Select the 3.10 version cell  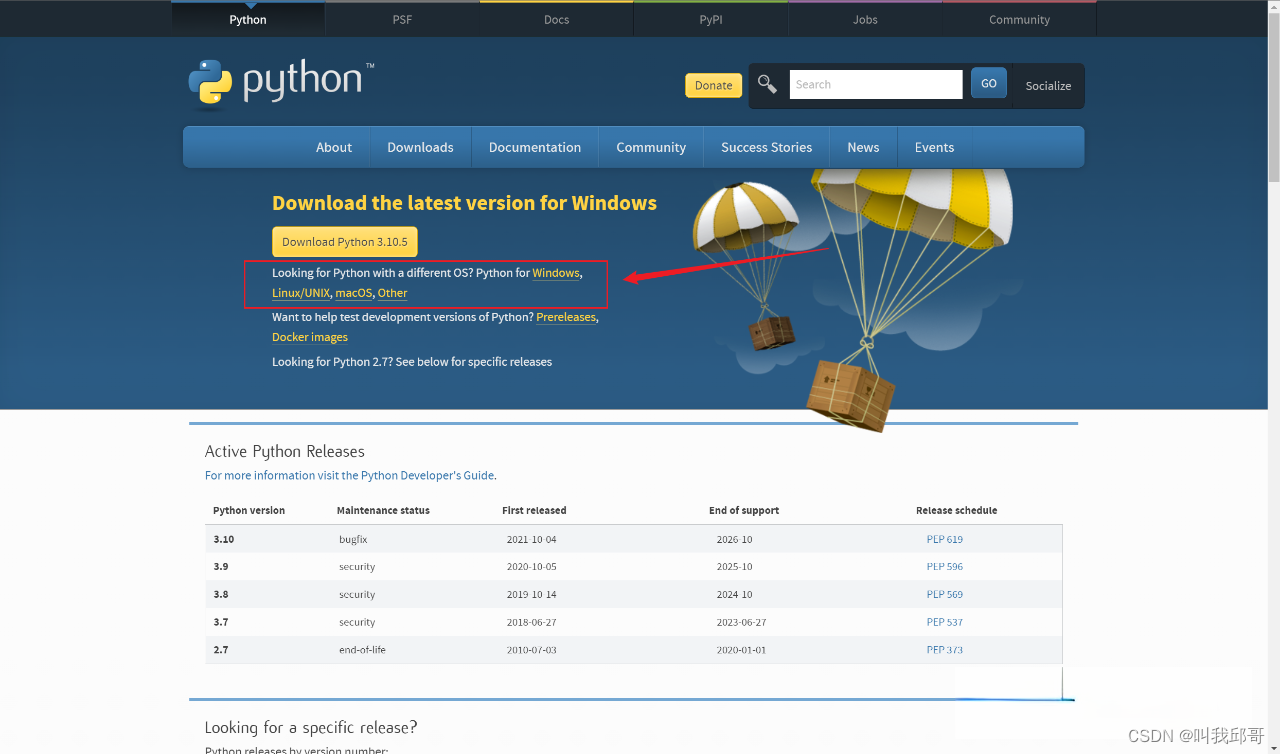click(x=223, y=539)
